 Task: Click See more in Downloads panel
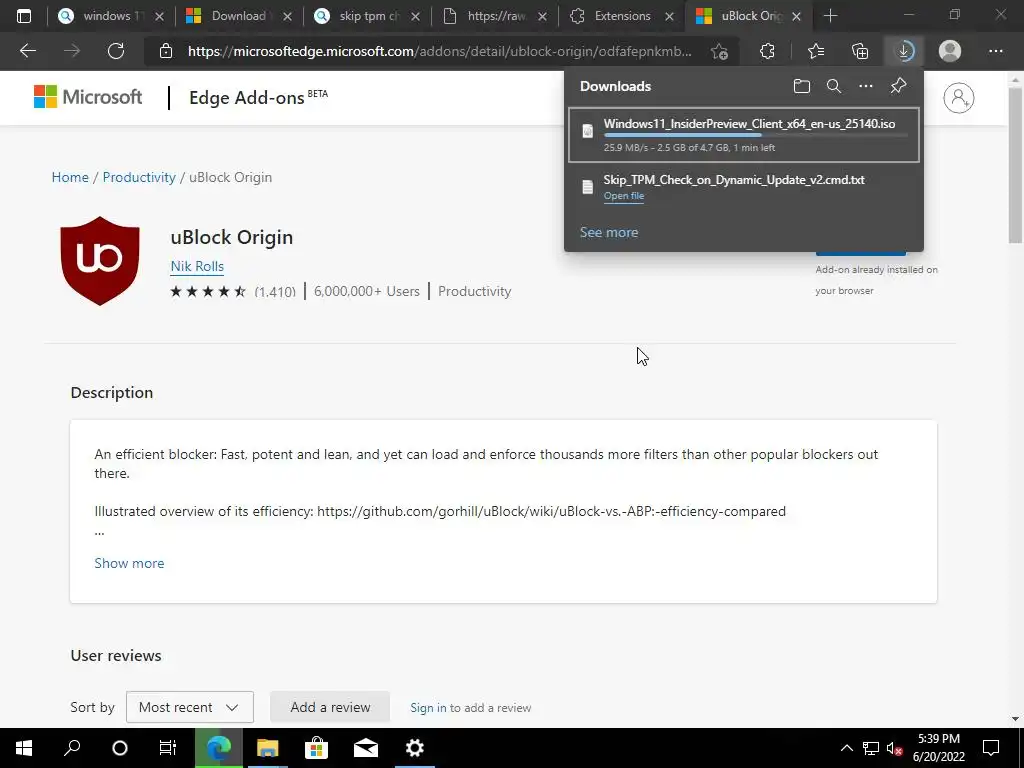tap(609, 232)
